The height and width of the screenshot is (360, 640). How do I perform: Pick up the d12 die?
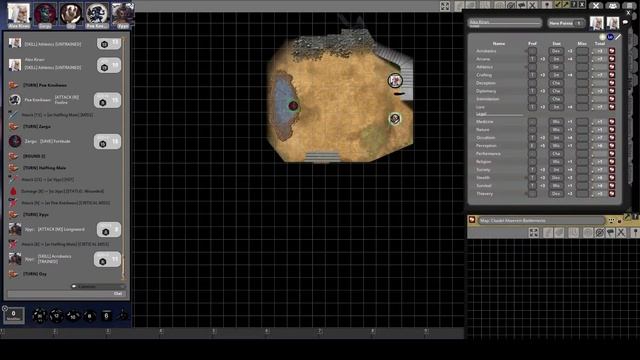(x=56, y=316)
